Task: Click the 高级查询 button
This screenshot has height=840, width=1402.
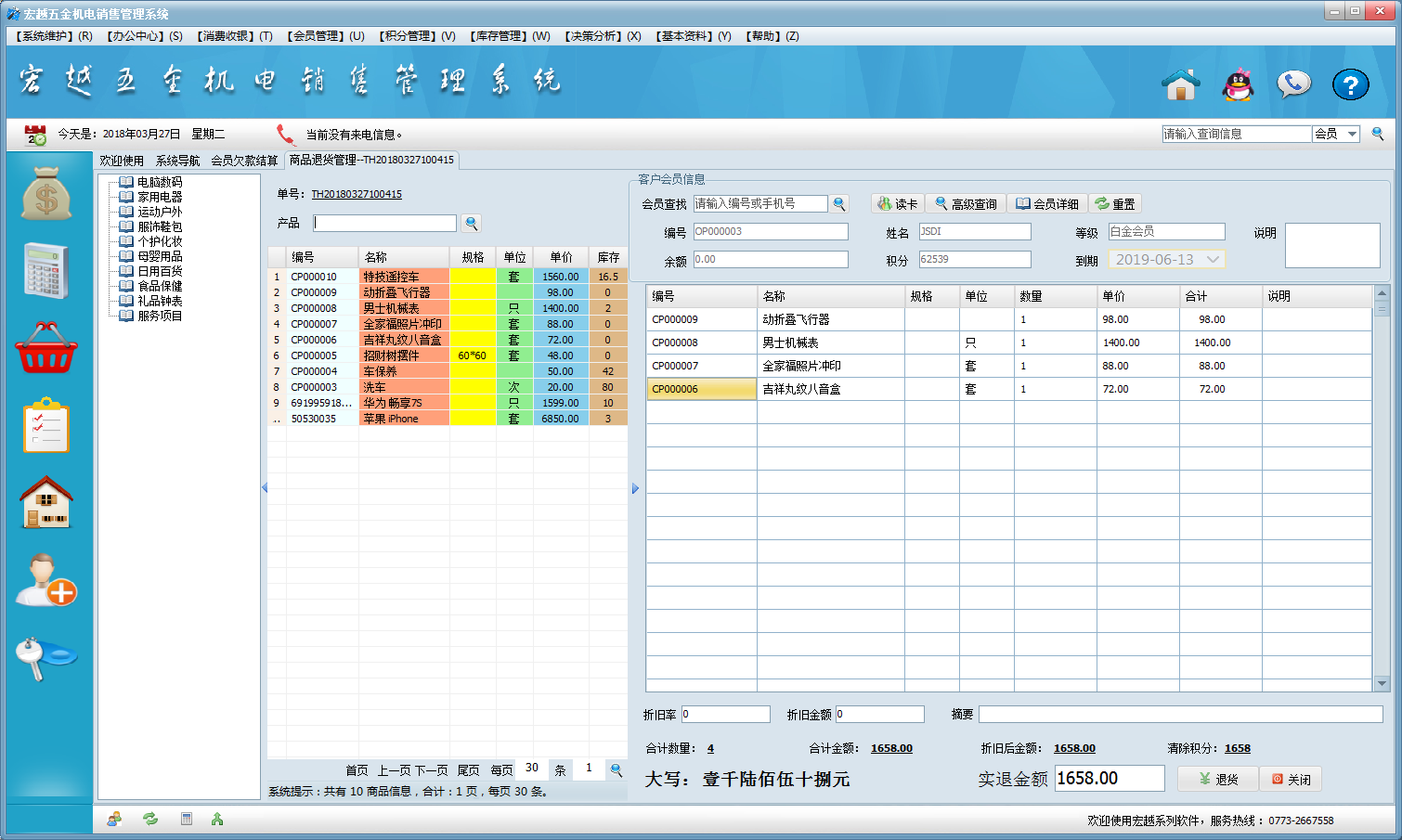Action: pos(966,204)
